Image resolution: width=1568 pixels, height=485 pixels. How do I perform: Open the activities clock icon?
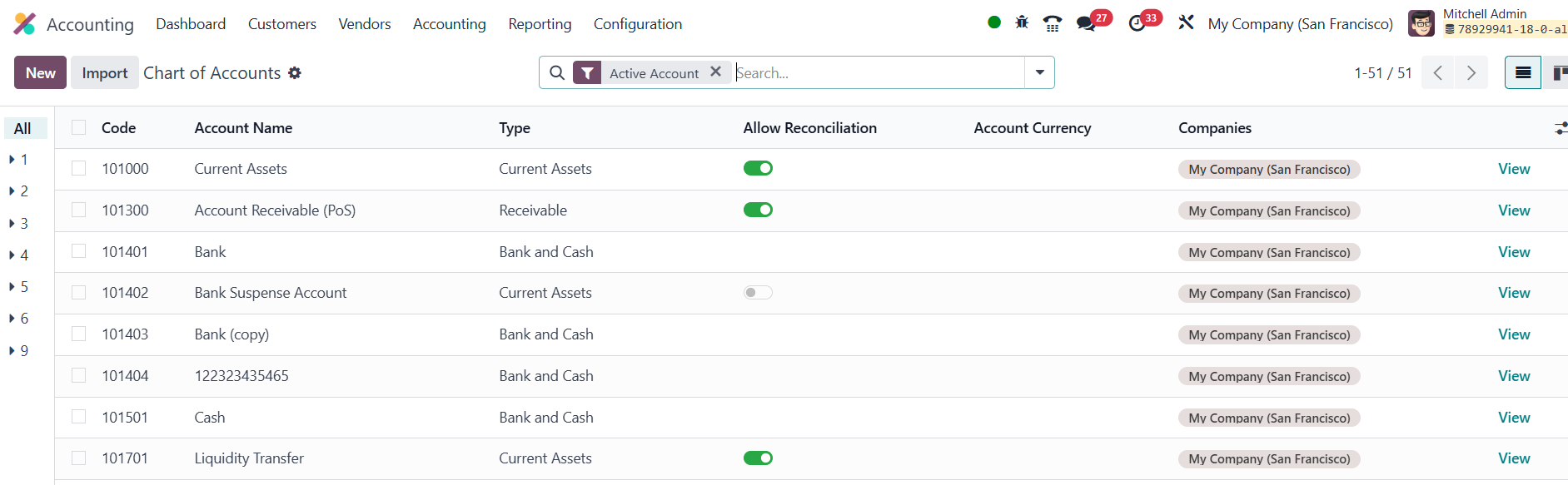coord(1137,23)
